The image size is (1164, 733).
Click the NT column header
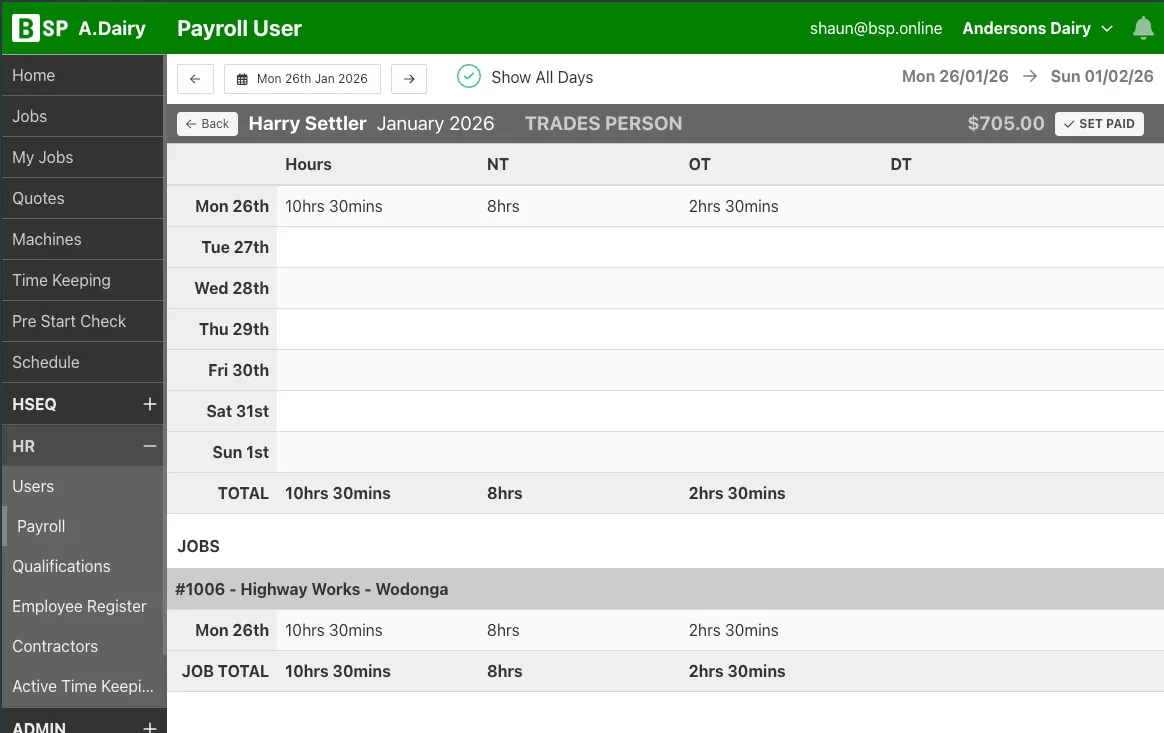coord(497,164)
